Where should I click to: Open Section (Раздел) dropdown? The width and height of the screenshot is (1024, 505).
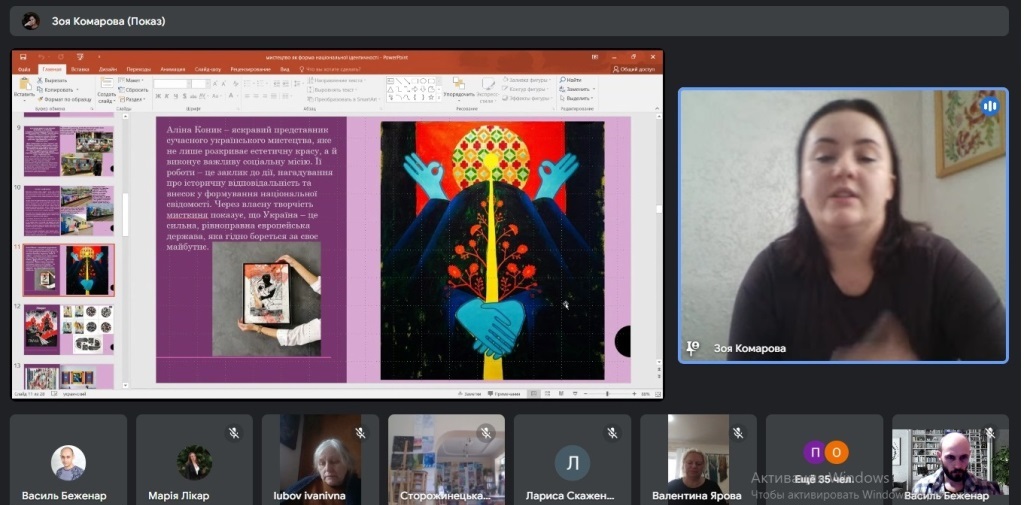coord(133,99)
